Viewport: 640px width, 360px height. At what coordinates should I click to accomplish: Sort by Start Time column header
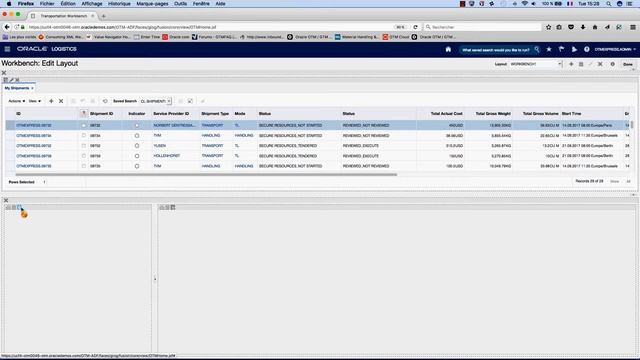pos(571,113)
